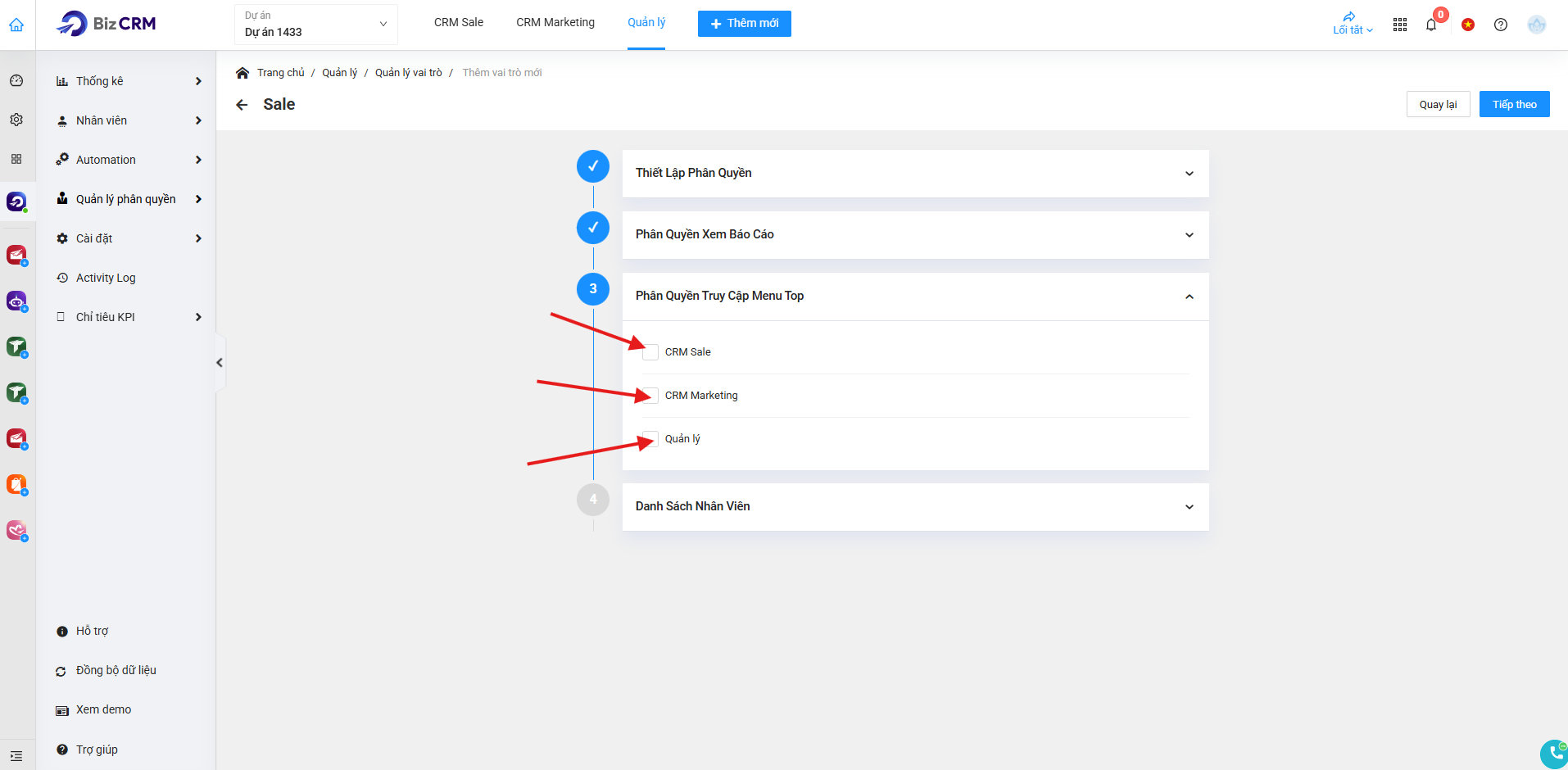Click the back arrow beside Sale title
The width and height of the screenshot is (1568, 770).
click(242, 105)
